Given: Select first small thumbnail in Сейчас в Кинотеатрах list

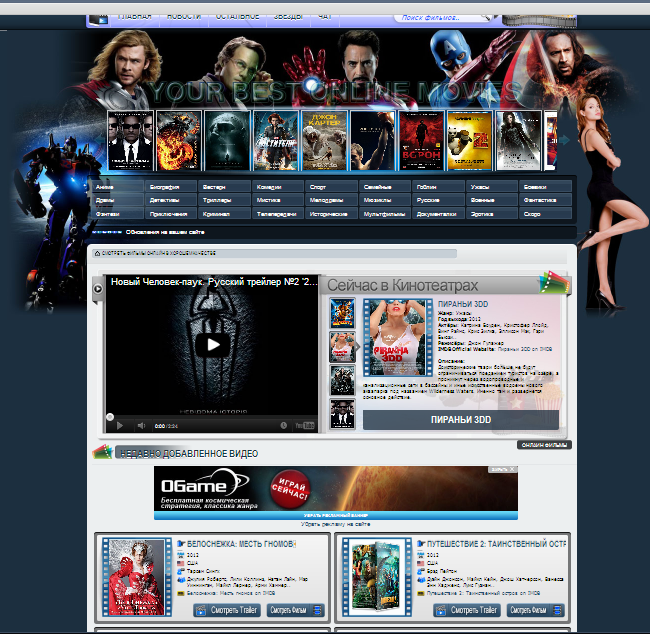Looking at the screenshot, I should pyautogui.click(x=342, y=313).
